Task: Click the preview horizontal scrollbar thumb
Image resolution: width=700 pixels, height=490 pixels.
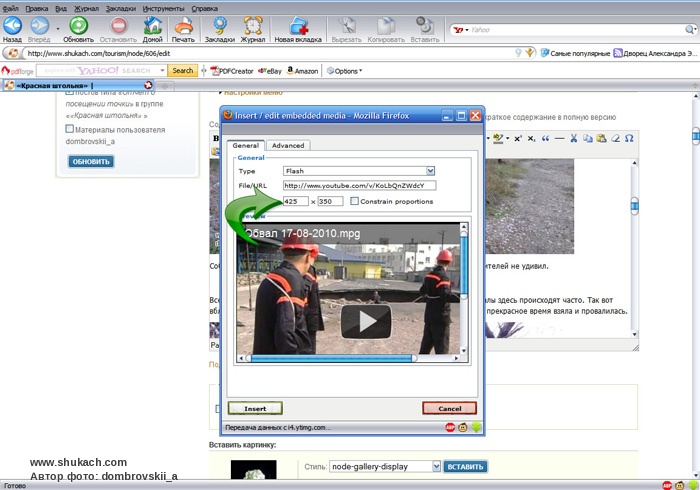Action: 331,358
